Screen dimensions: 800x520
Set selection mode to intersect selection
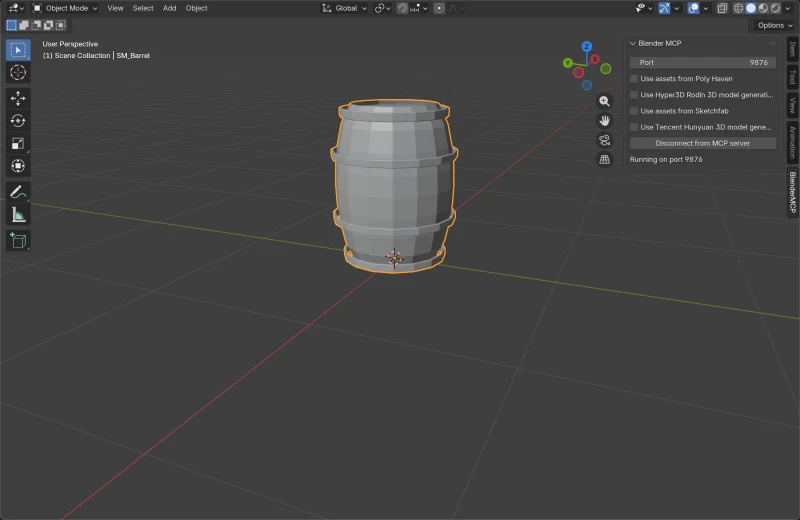61,25
